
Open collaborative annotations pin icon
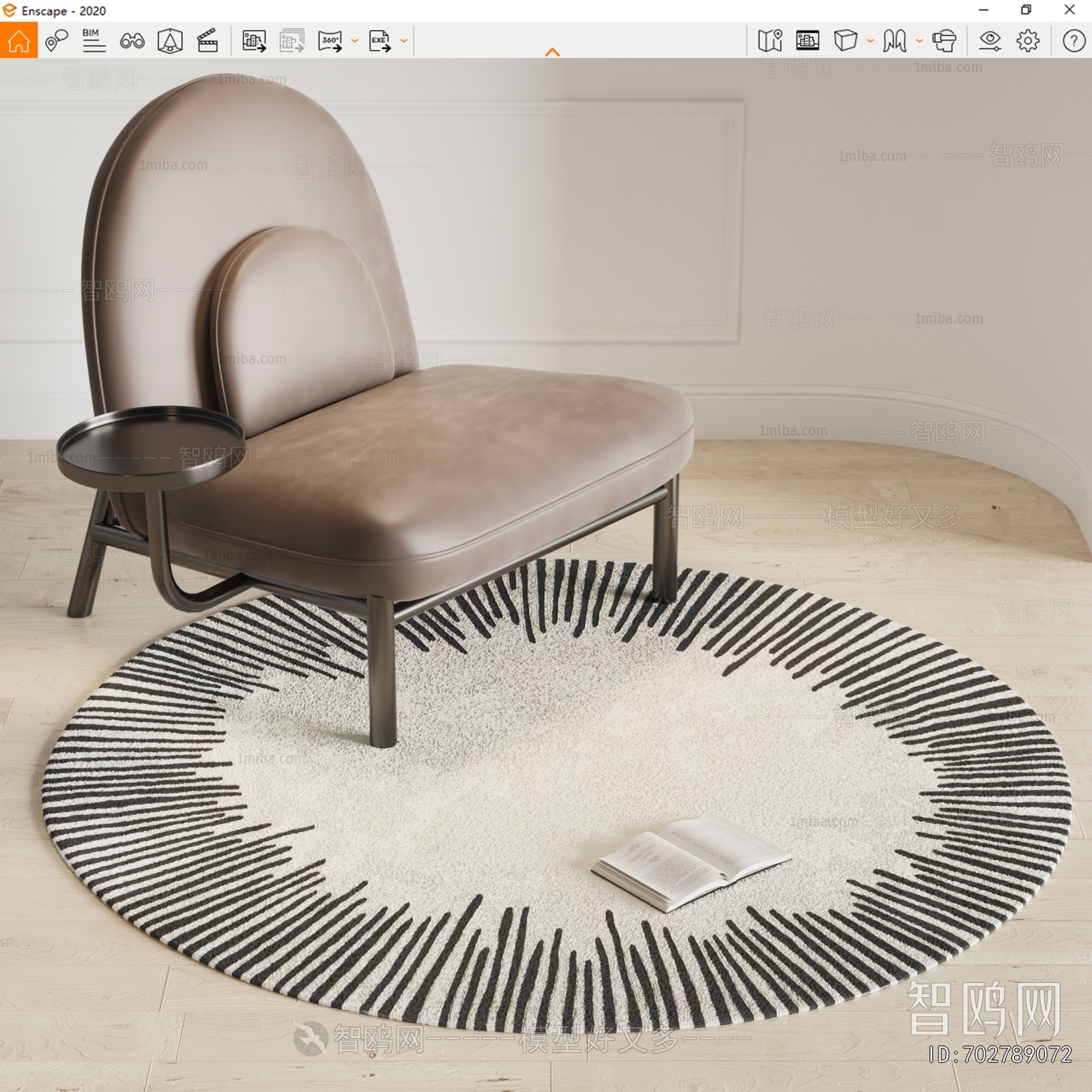pyautogui.click(x=56, y=40)
